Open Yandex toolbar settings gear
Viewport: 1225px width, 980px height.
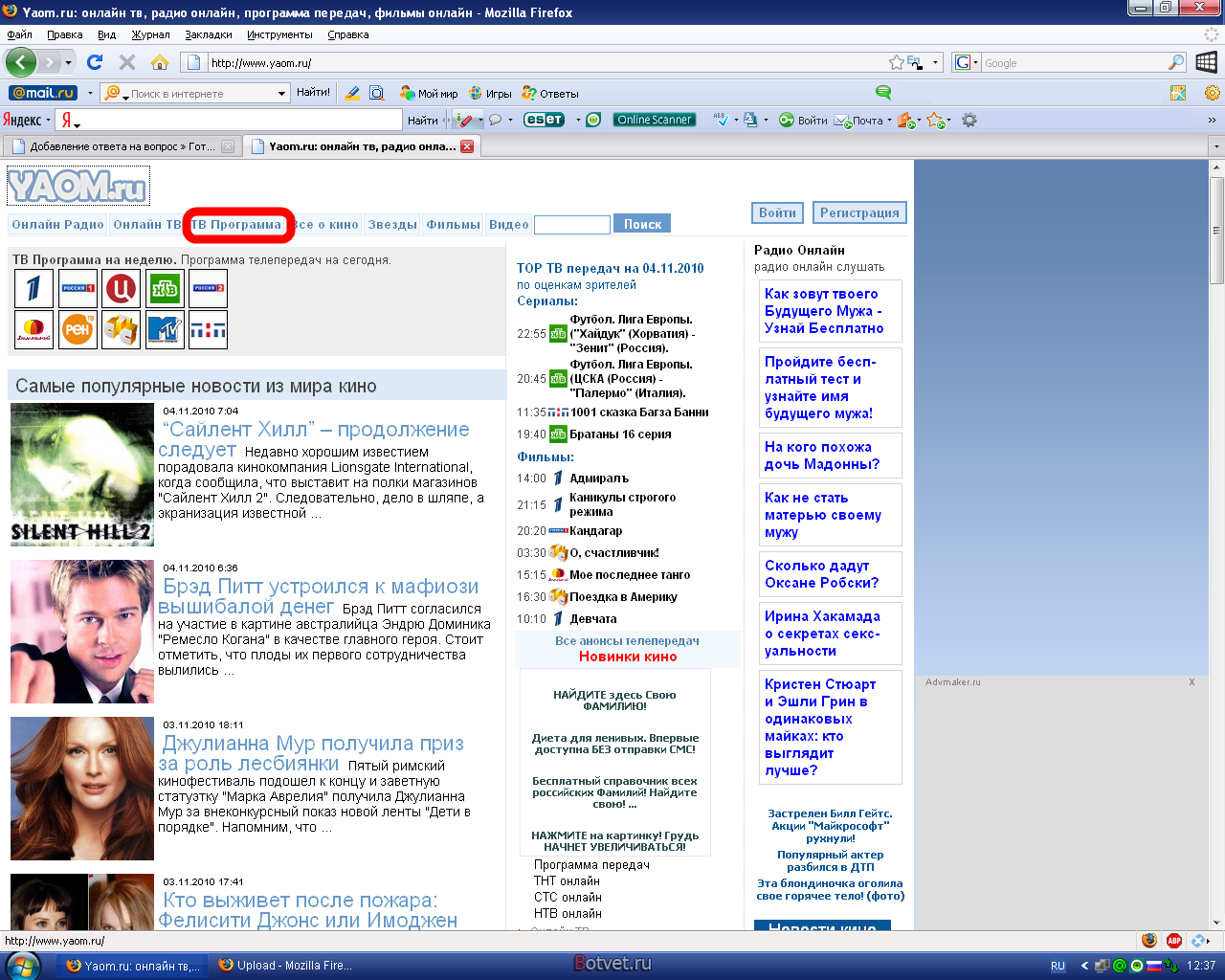[x=969, y=120]
